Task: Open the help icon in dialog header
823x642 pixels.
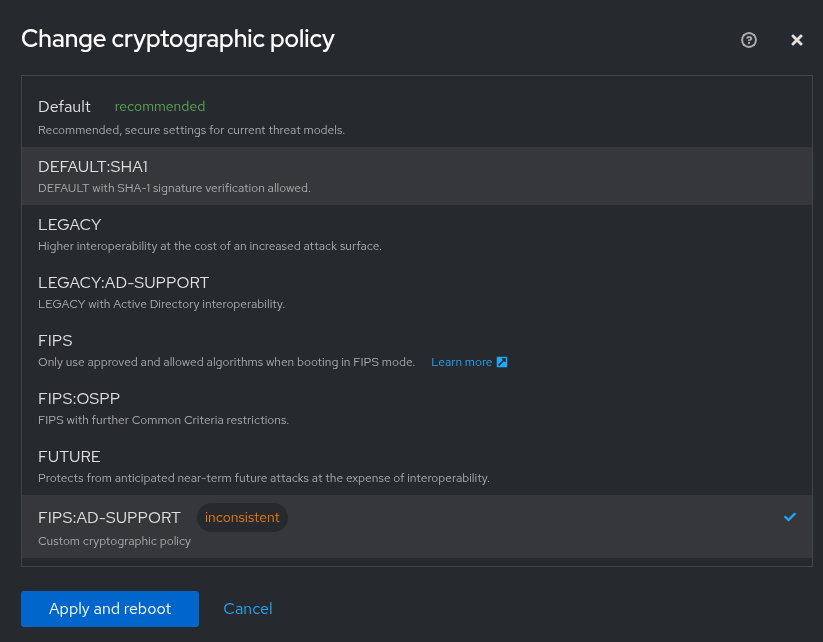Action: coord(749,40)
